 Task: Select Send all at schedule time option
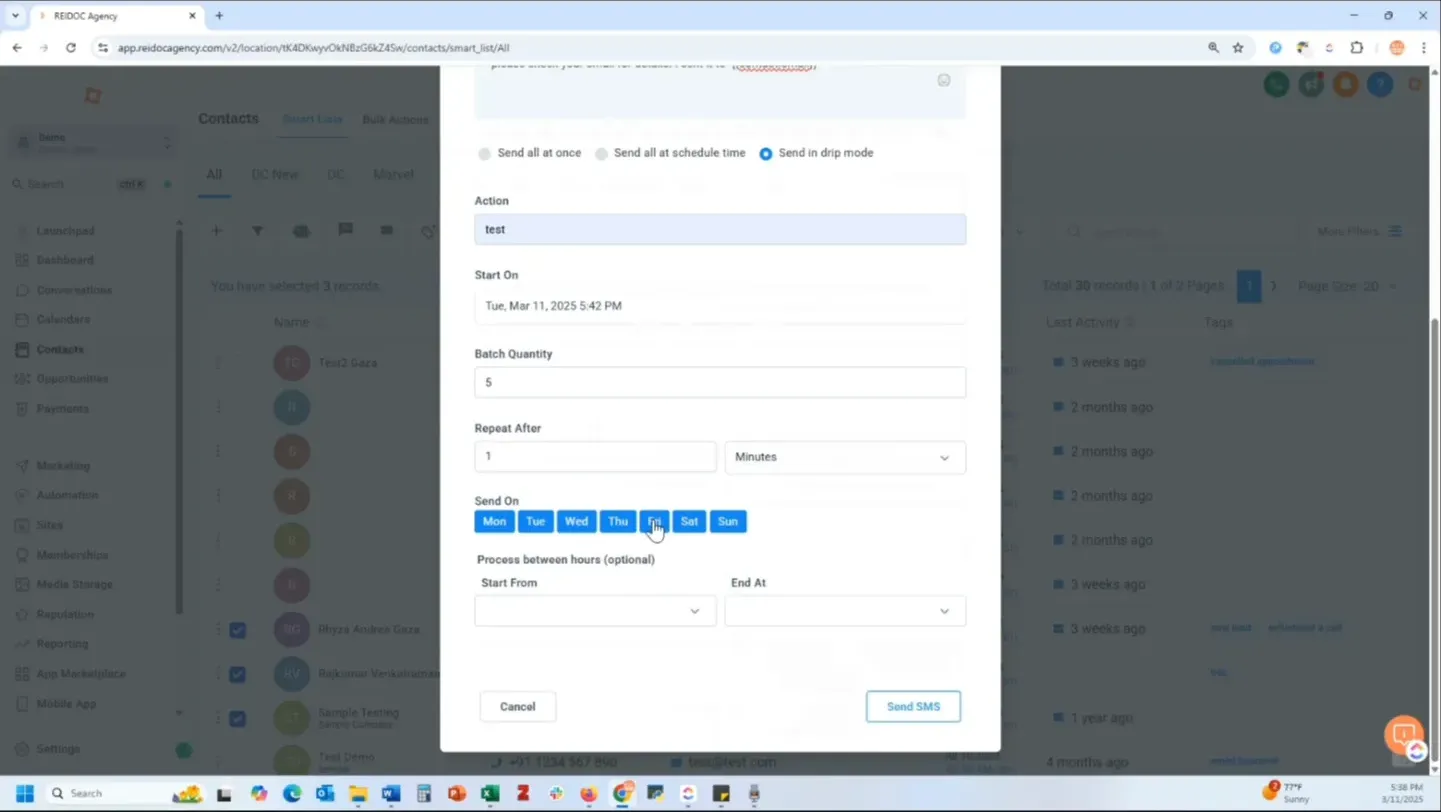coord(601,154)
